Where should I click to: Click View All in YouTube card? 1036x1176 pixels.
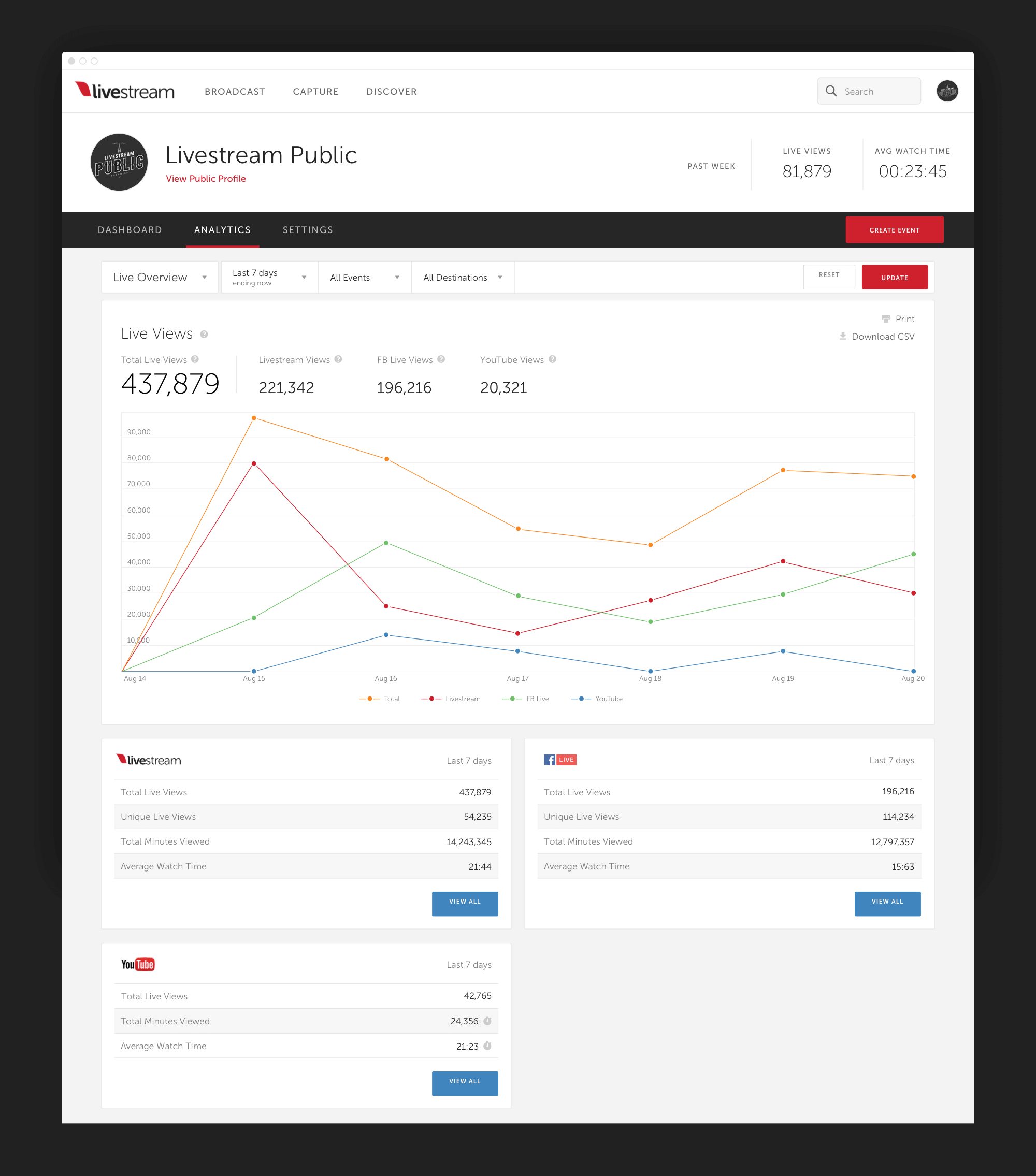[465, 1083]
